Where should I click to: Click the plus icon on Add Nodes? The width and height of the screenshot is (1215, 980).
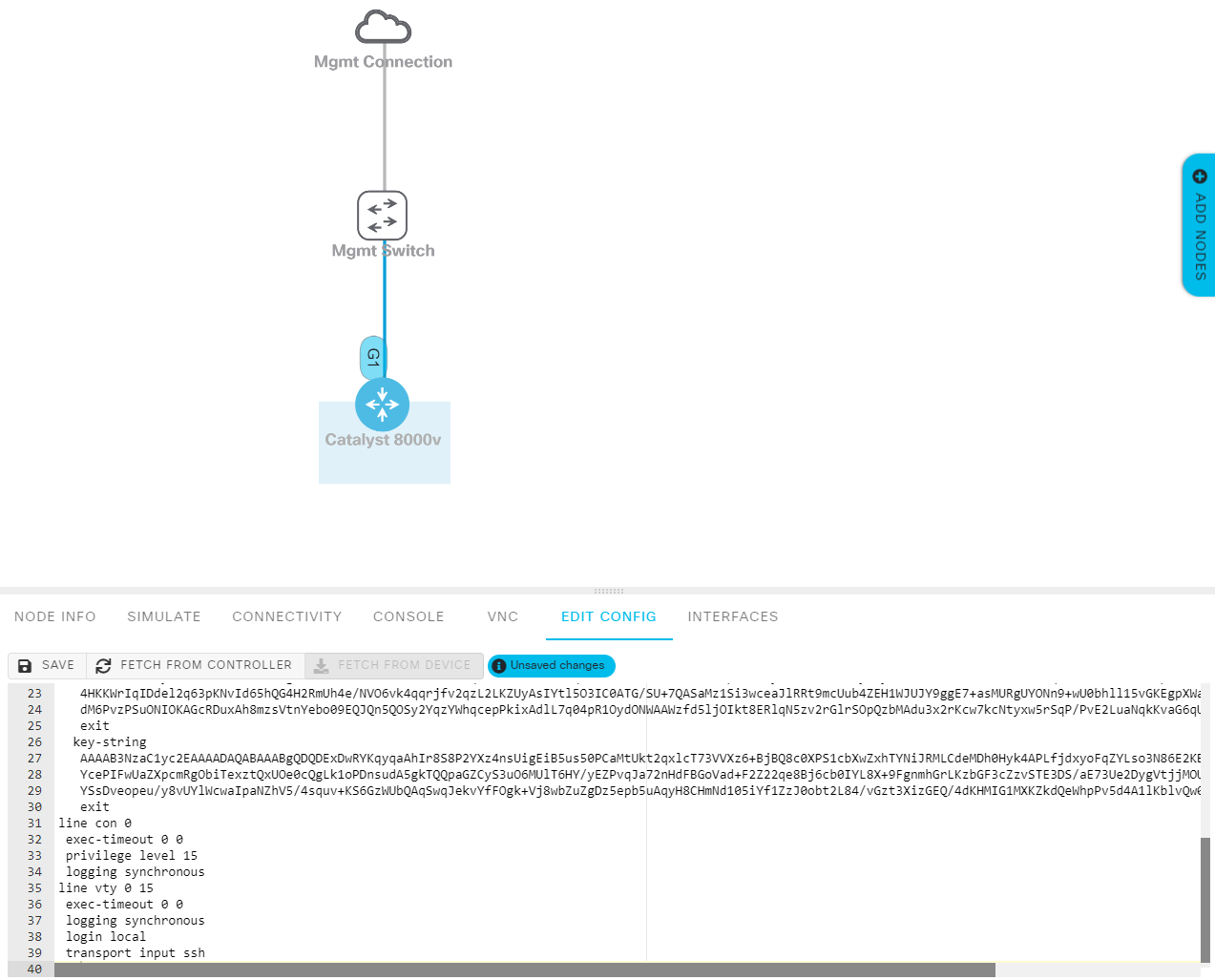coord(1200,177)
